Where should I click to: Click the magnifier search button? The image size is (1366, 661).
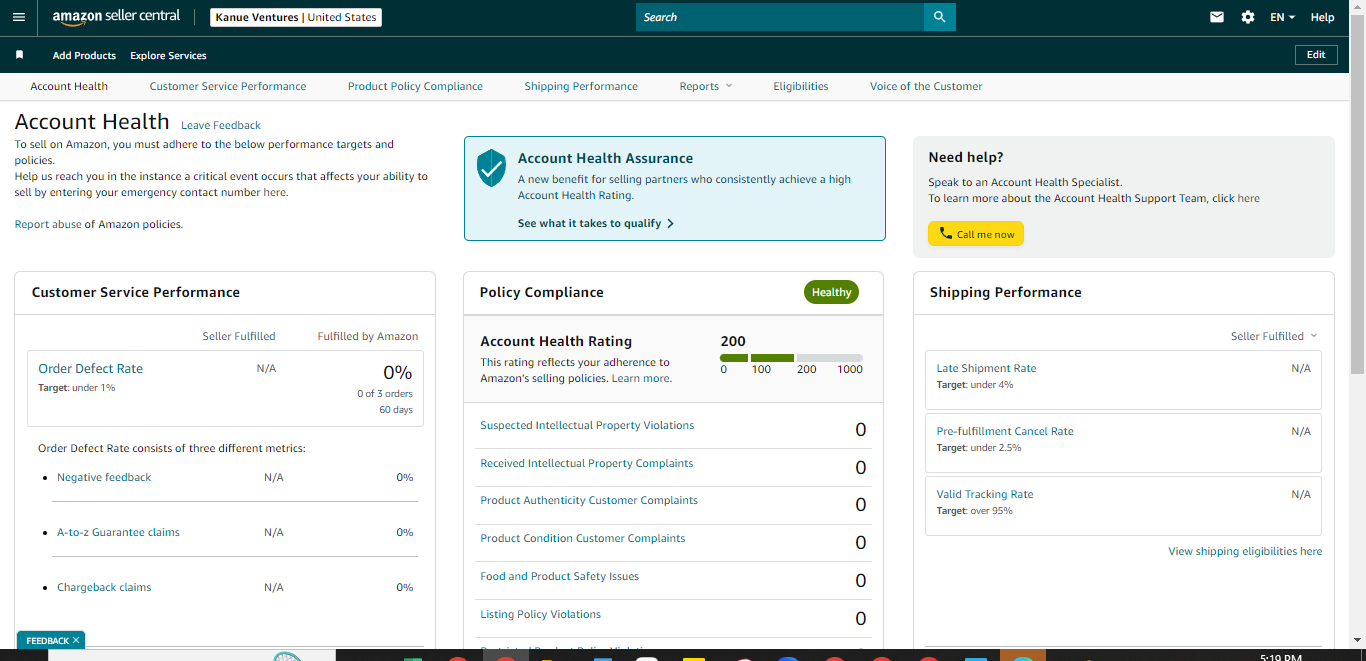coord(939,17)
